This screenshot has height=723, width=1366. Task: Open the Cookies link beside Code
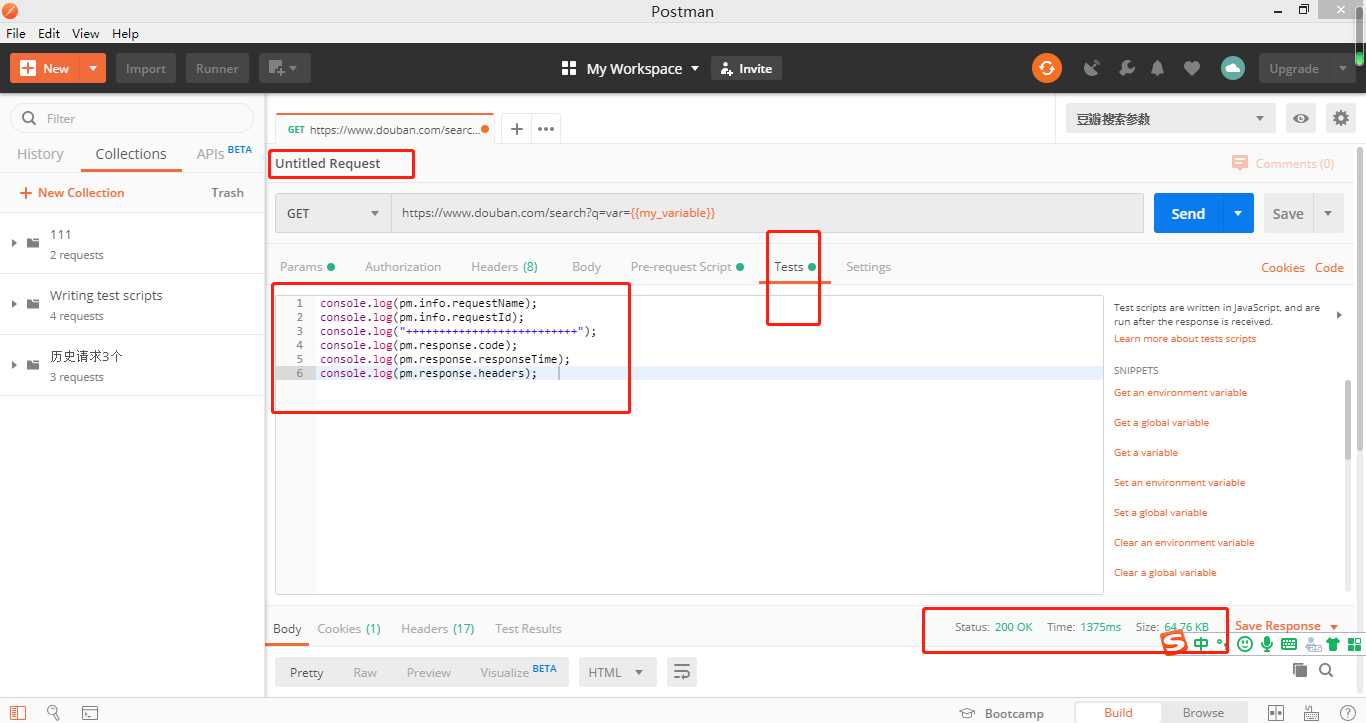tap(1282, 268)
